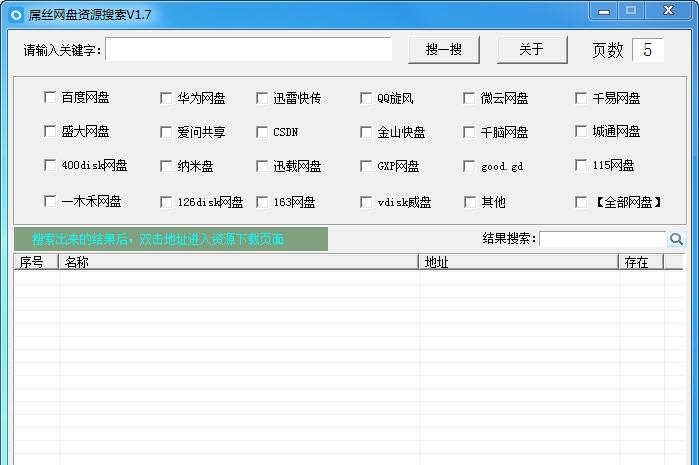
Task: Click the green double-click hint banner
Action: [171, 239]
